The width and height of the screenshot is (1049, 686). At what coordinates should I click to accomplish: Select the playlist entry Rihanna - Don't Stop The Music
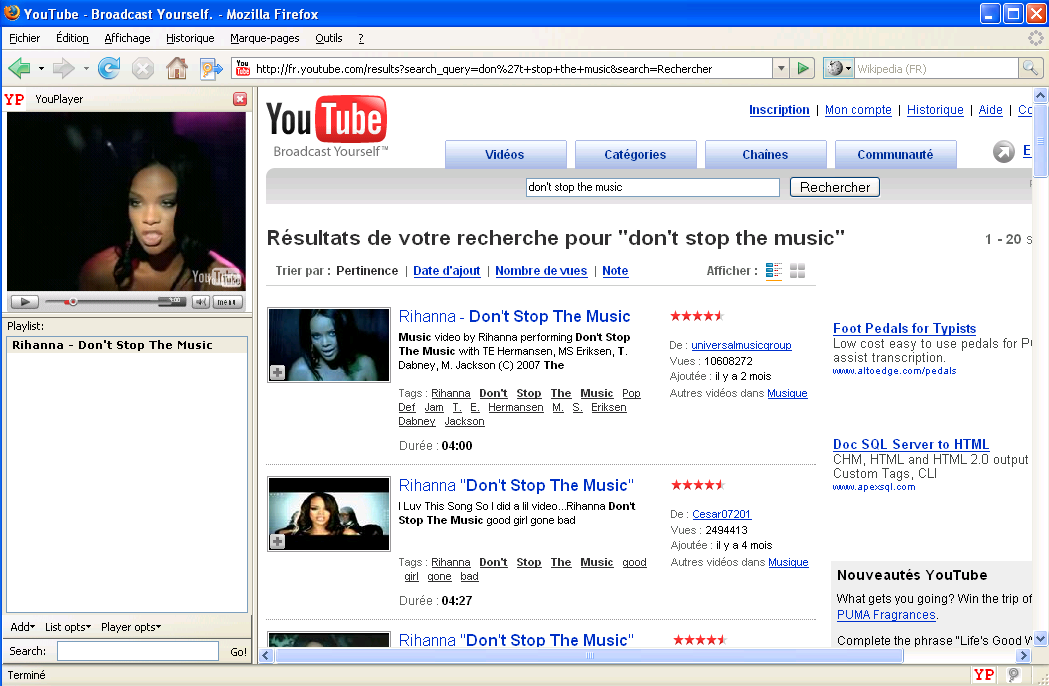[x=127, y=345]
